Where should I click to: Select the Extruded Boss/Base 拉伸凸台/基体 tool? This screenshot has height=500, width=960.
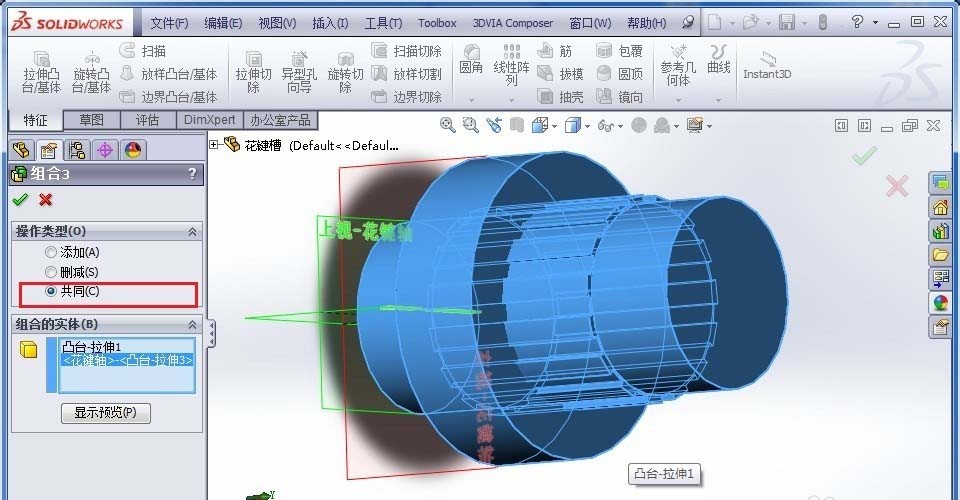click(41, 72)
